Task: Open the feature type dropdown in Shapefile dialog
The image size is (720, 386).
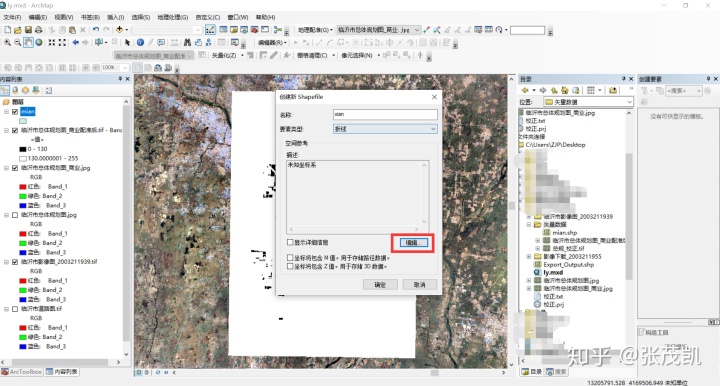Action: point(385,129)
